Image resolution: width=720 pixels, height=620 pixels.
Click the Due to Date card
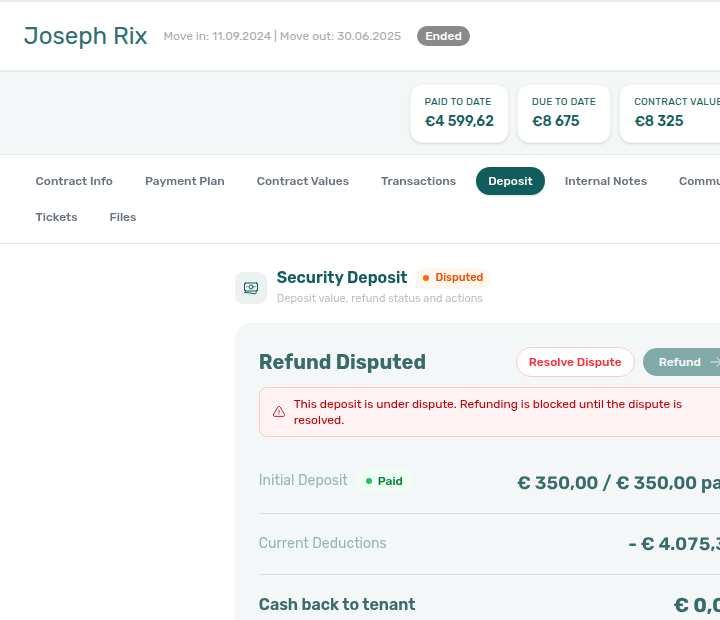coord(564,113)
